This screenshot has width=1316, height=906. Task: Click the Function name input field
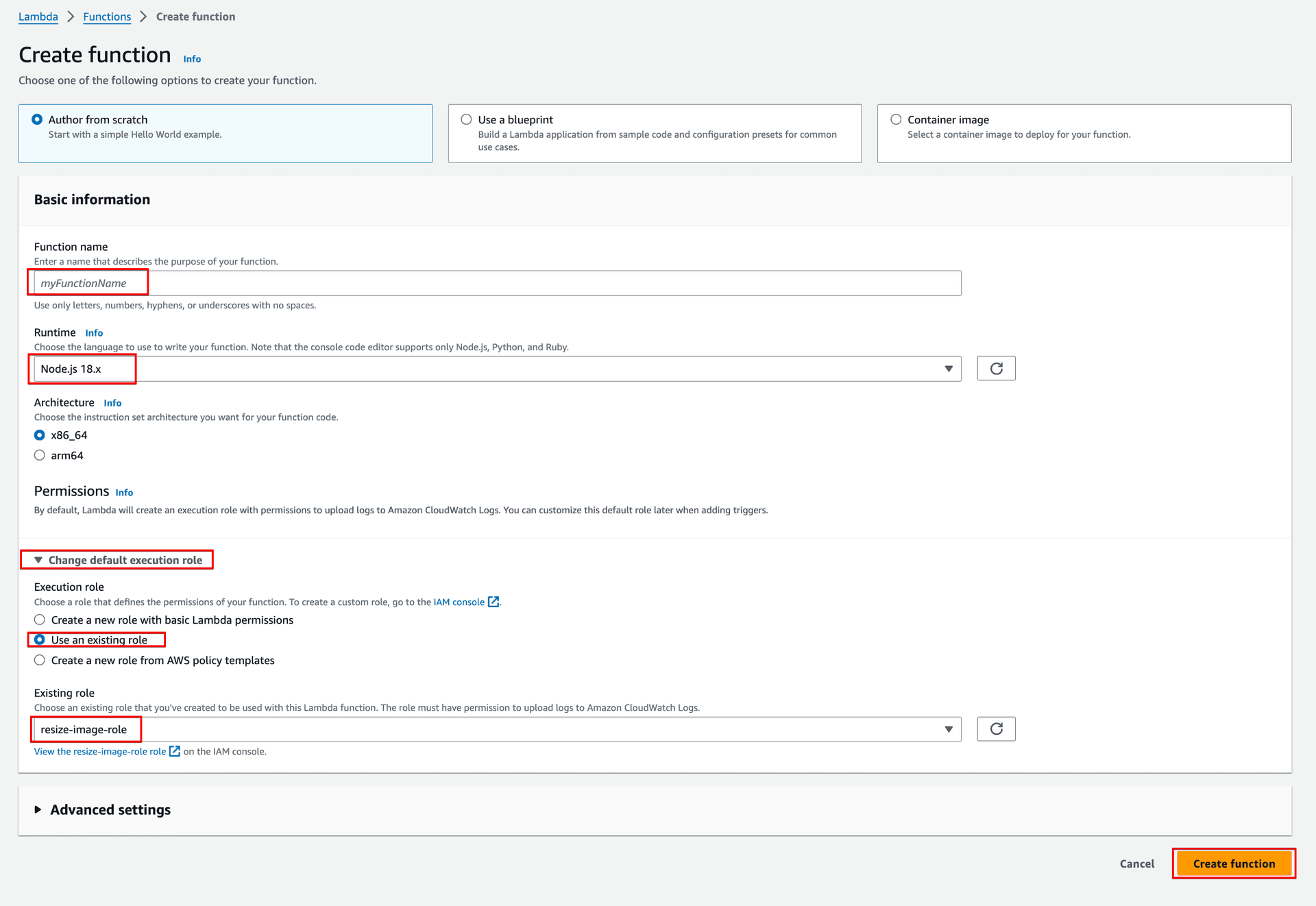(x=497, y=283)
